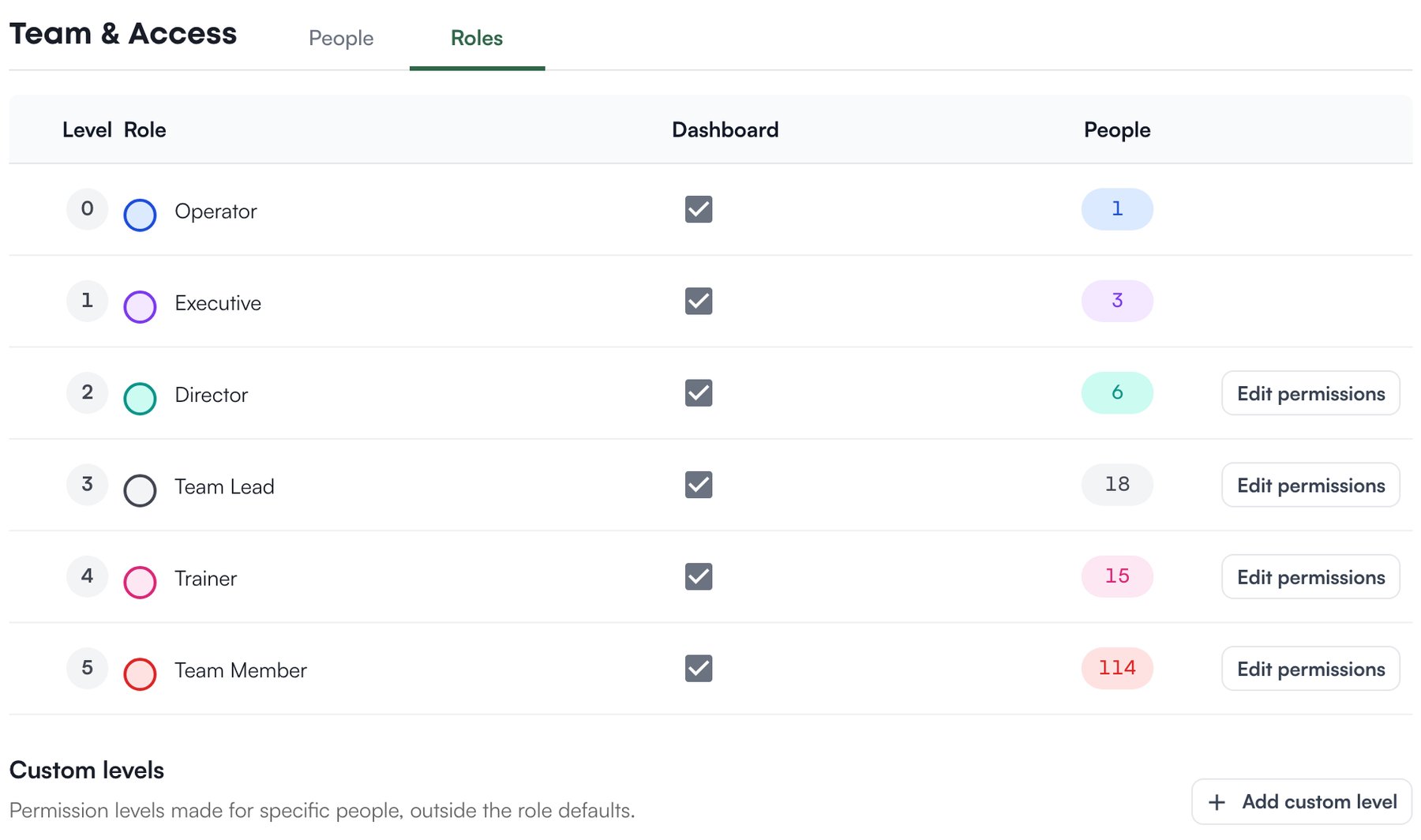Edit permissions for Trainer role
1421x840 pixels.
(x=1310, y=577)
